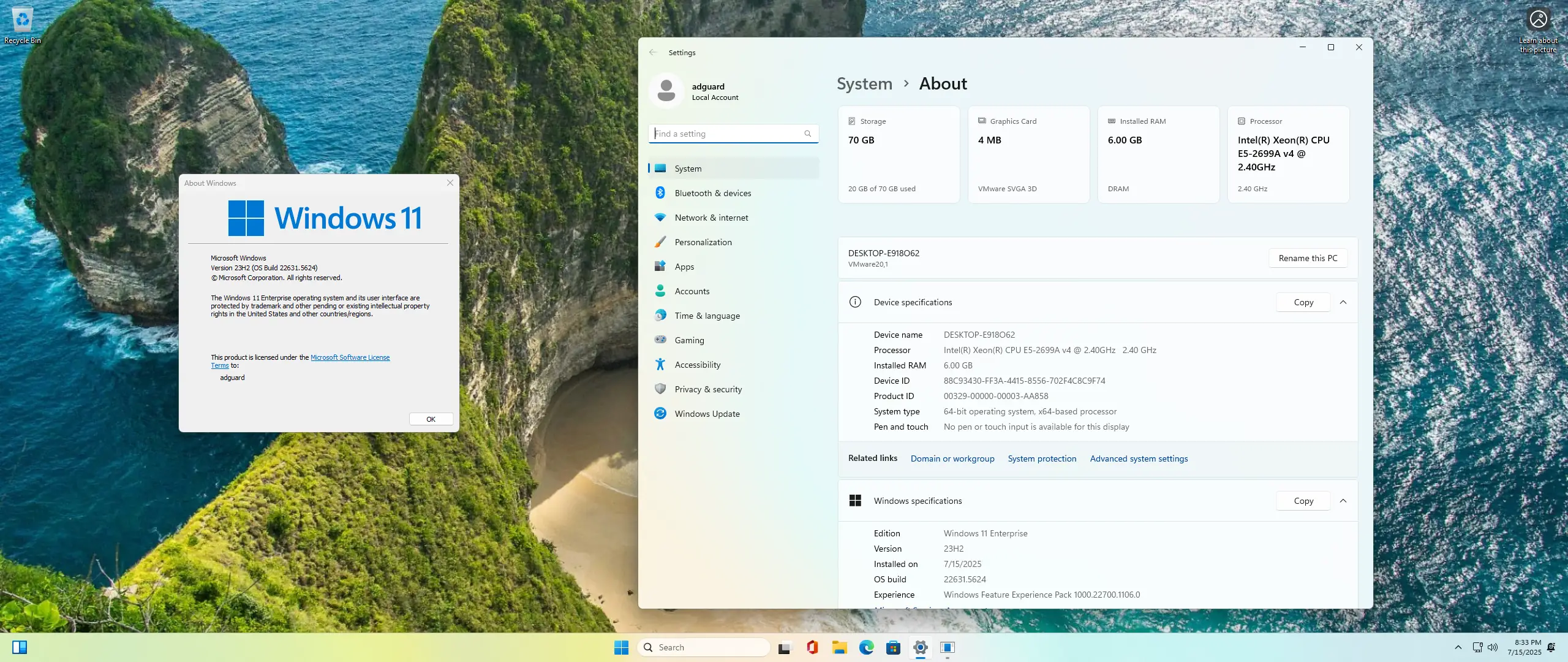Screen dimensions: 1568x662
Task: Collapse the Device specifications section
Action: [1343, 302]
